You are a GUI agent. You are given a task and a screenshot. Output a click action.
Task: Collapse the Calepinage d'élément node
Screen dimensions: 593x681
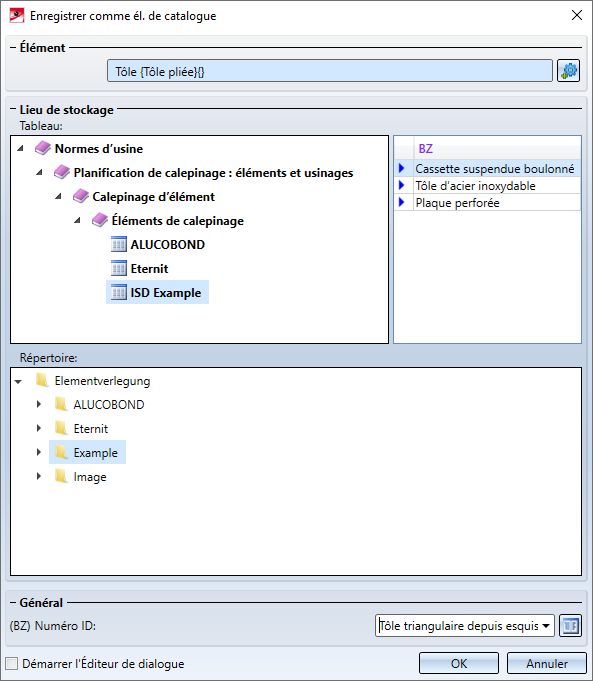[x=58, y=196]
